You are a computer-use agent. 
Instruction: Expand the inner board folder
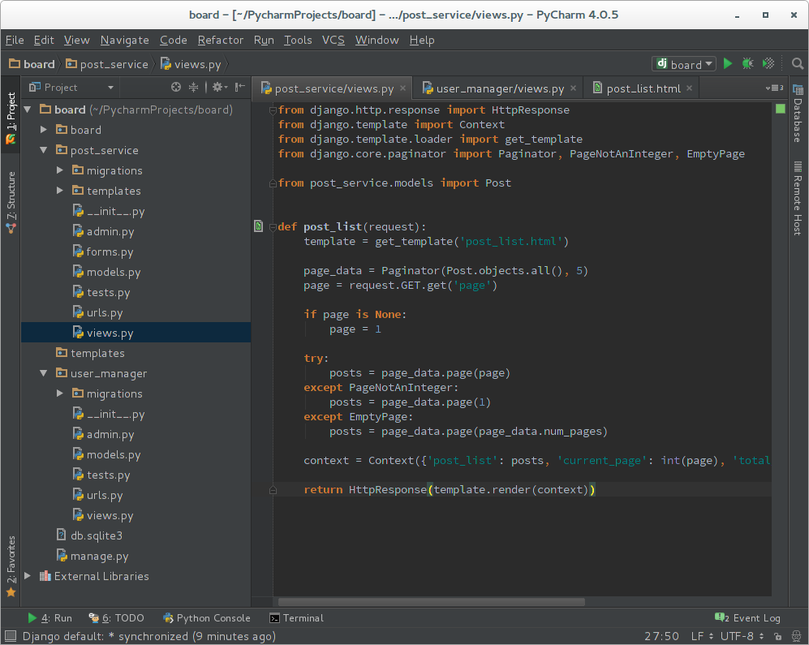(44, 130)
